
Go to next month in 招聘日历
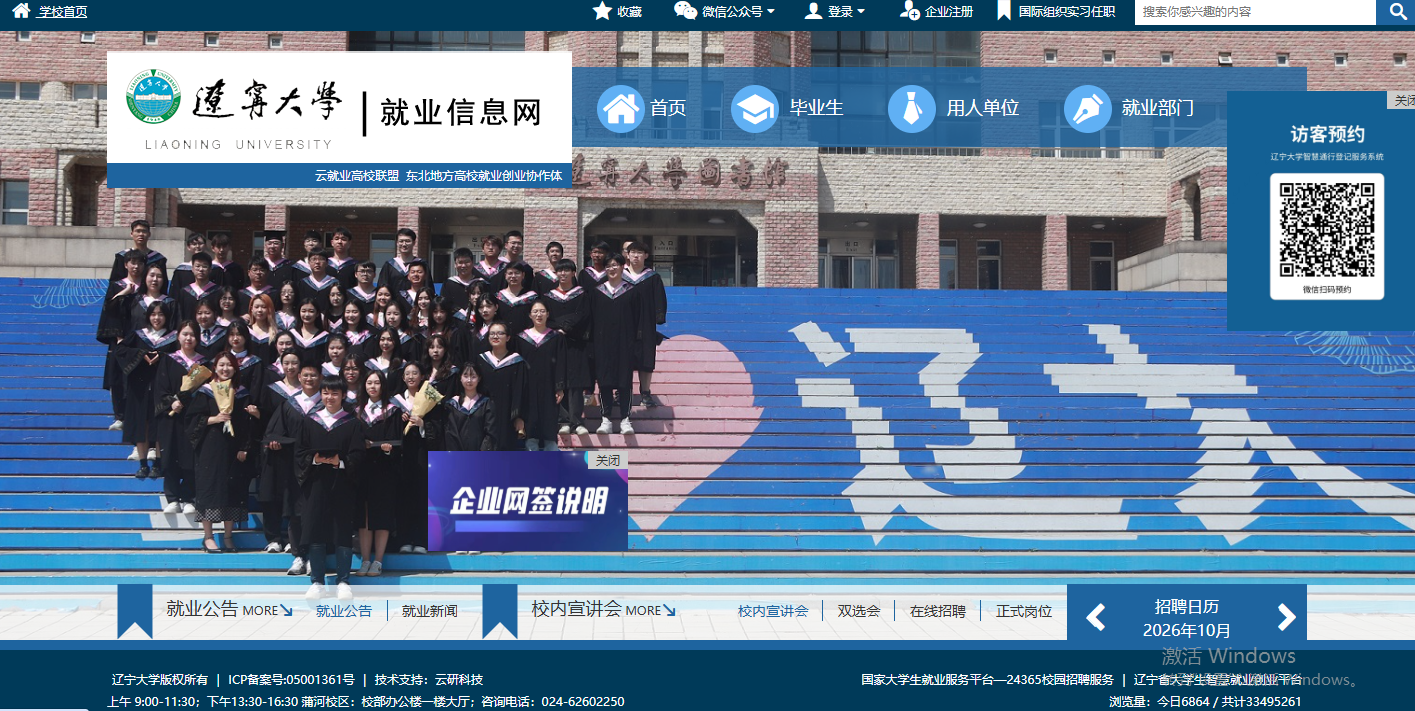(1286, 618)
